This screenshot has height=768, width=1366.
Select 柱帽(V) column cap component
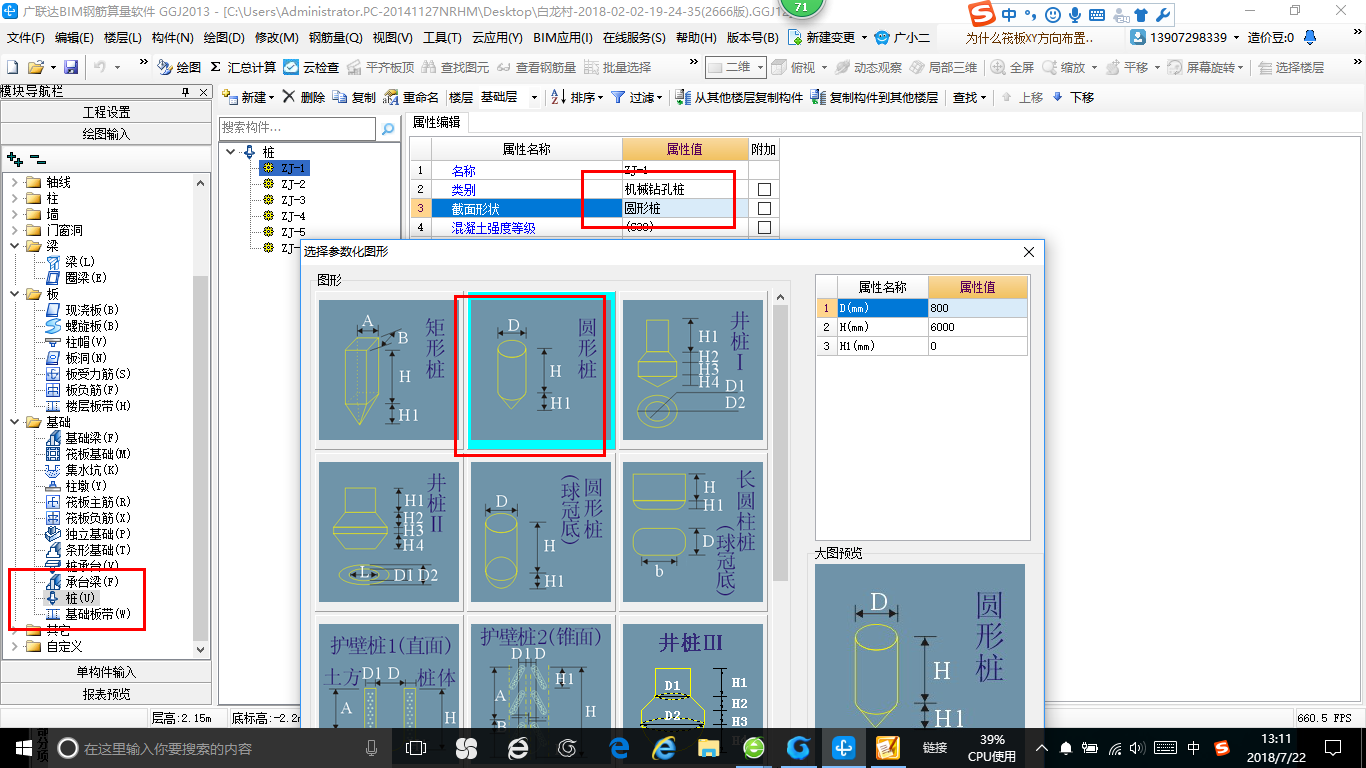pos(77,342)
